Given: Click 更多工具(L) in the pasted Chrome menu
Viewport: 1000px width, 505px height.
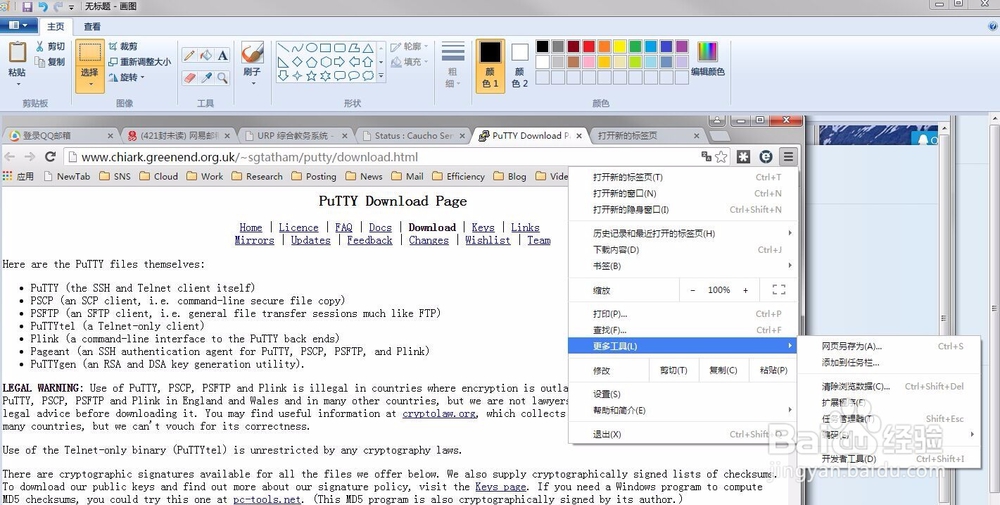Looking at the screenshot, I should tap(682, 346).
